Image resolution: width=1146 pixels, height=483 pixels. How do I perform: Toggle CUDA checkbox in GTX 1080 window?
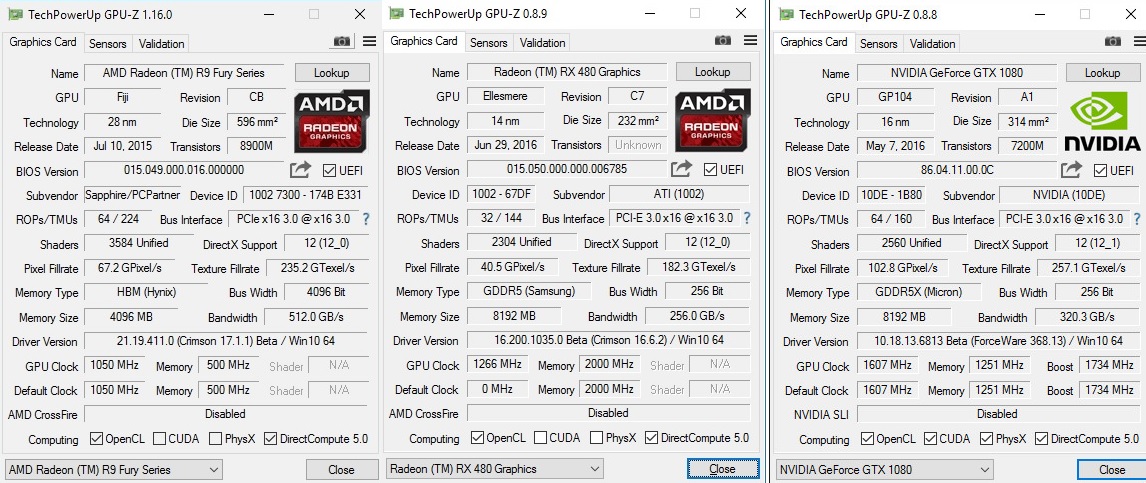pyautogui.click(x=930, y=438)
